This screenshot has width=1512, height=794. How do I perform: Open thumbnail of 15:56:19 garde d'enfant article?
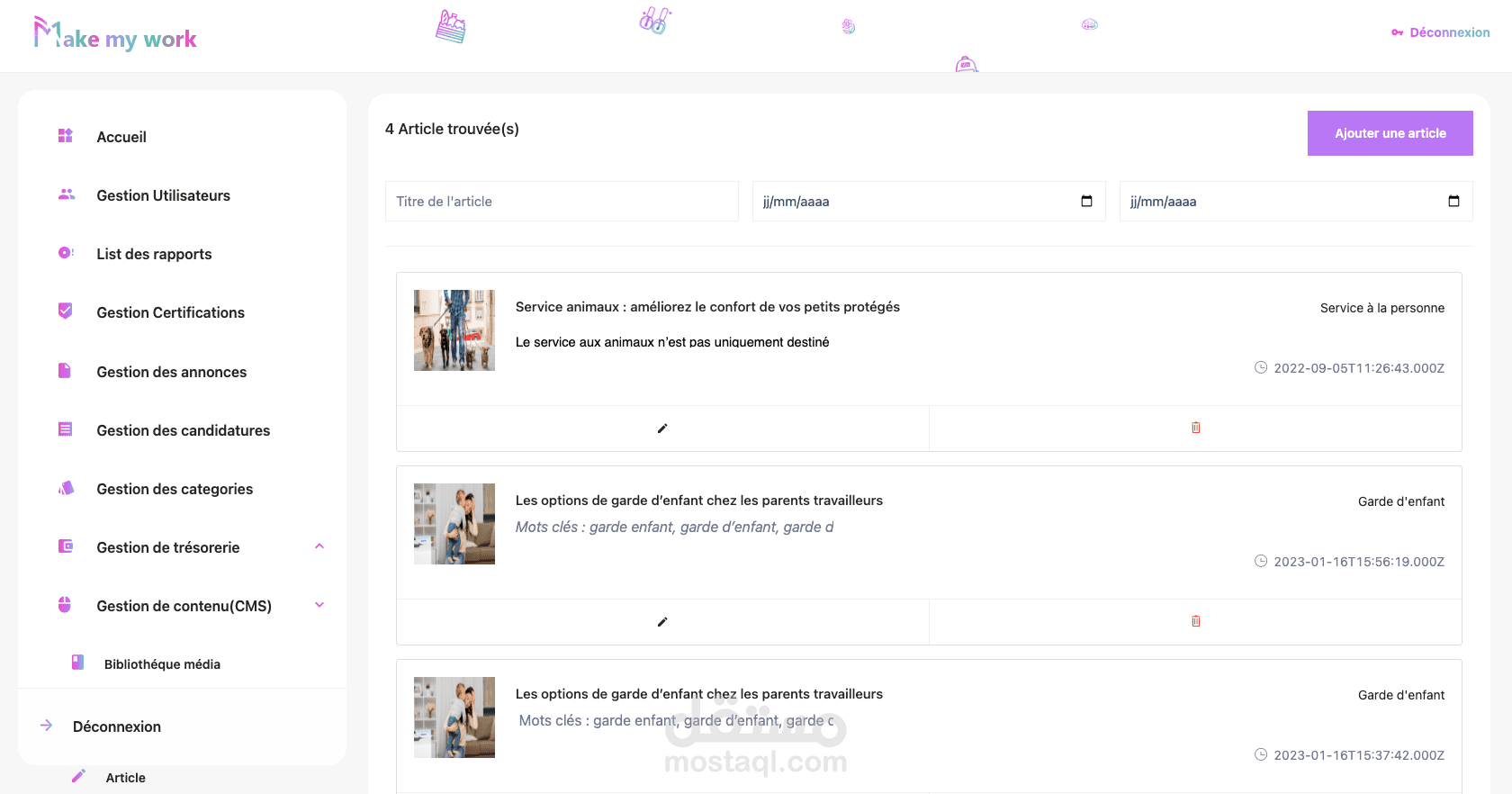pyautogui.click(x=454, y=524)
